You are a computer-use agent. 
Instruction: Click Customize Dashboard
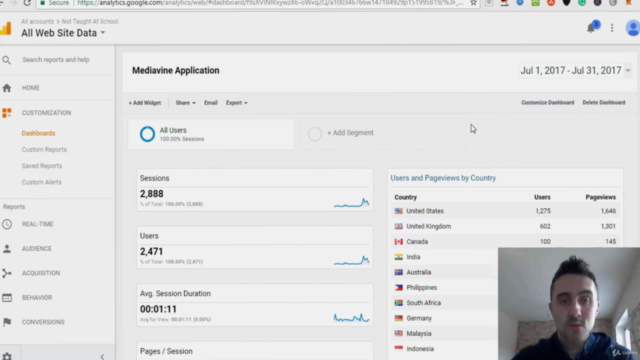pyautogui.click(x=547, y=102)
